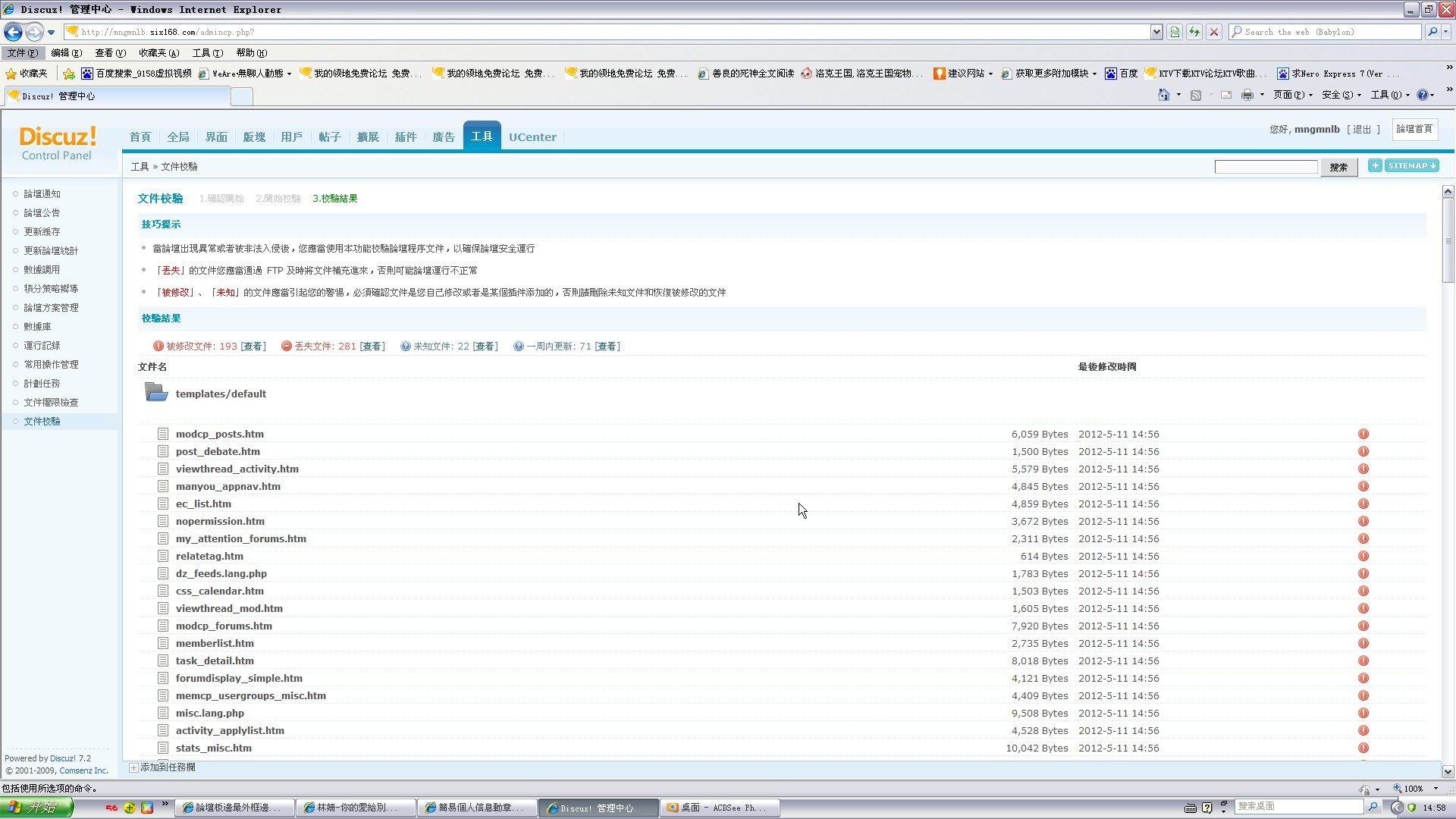Click the 論壇首頁 button
Image resolution: width=1456 pixels, height=819 pixels.
(x=1414, y=129)
